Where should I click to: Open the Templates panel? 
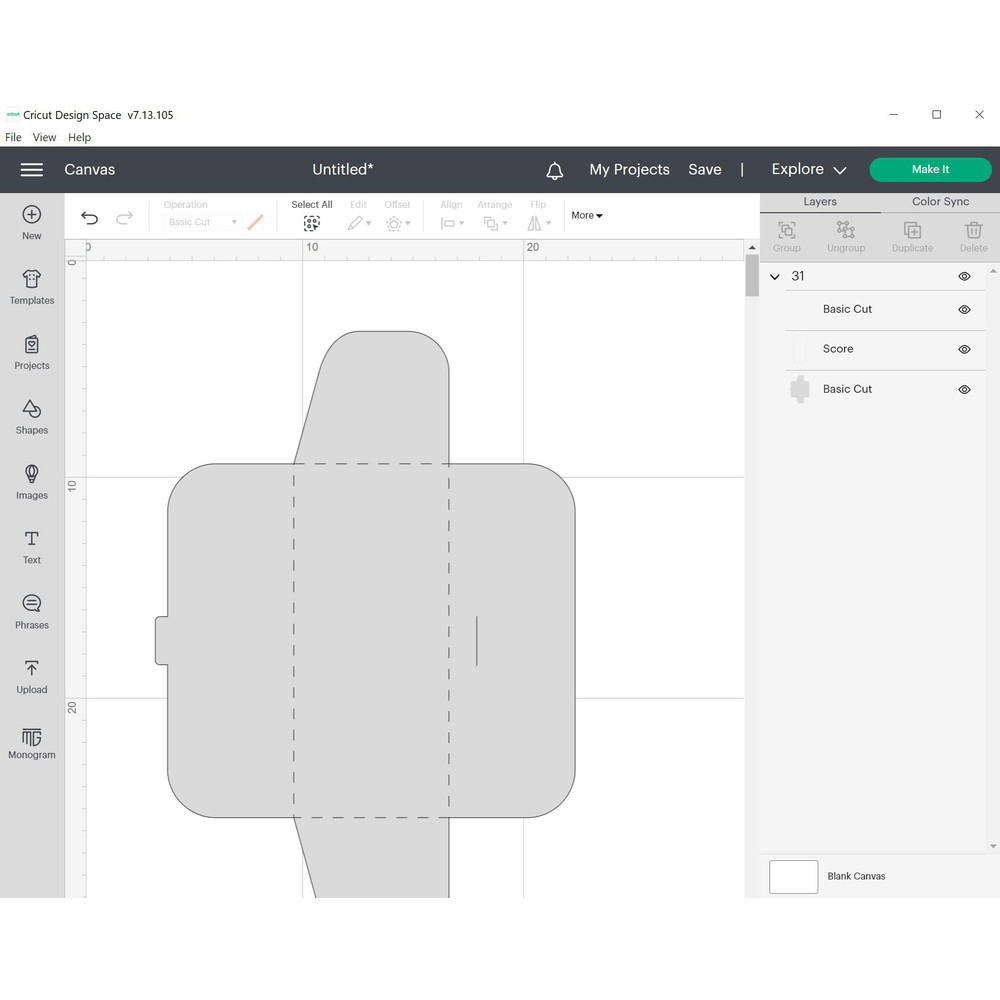tap(32, 280)
